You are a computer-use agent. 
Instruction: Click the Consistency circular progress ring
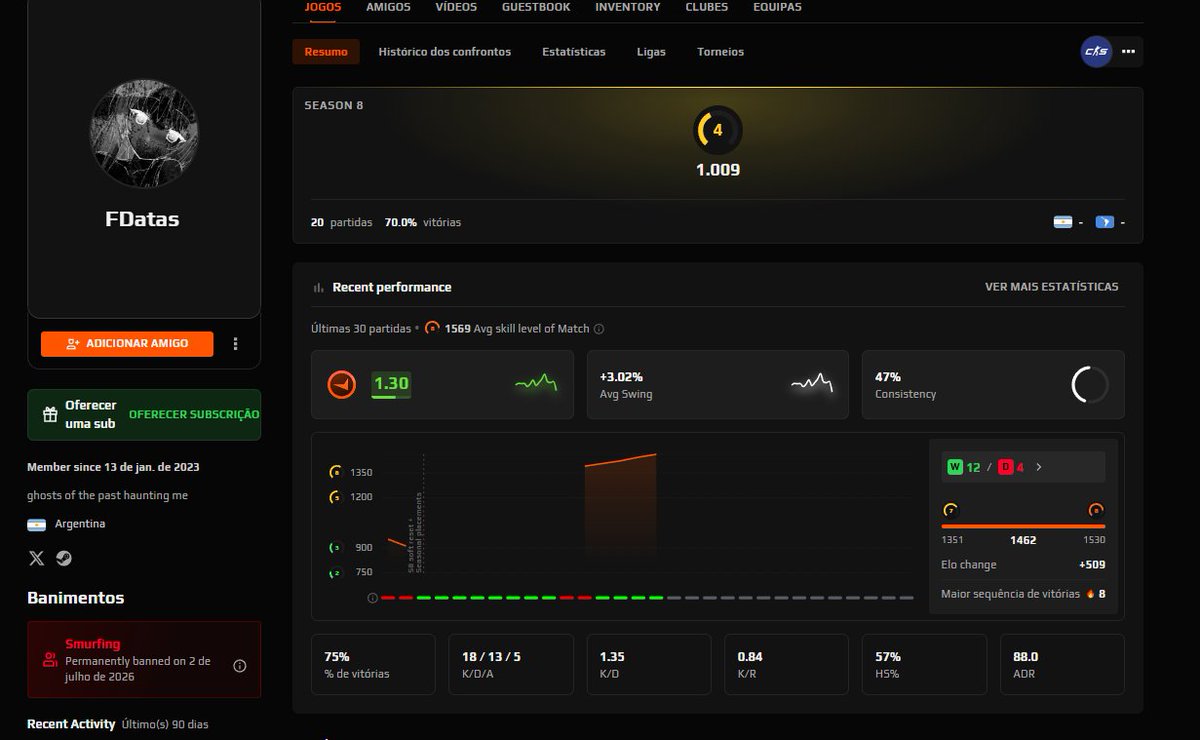1090,384
